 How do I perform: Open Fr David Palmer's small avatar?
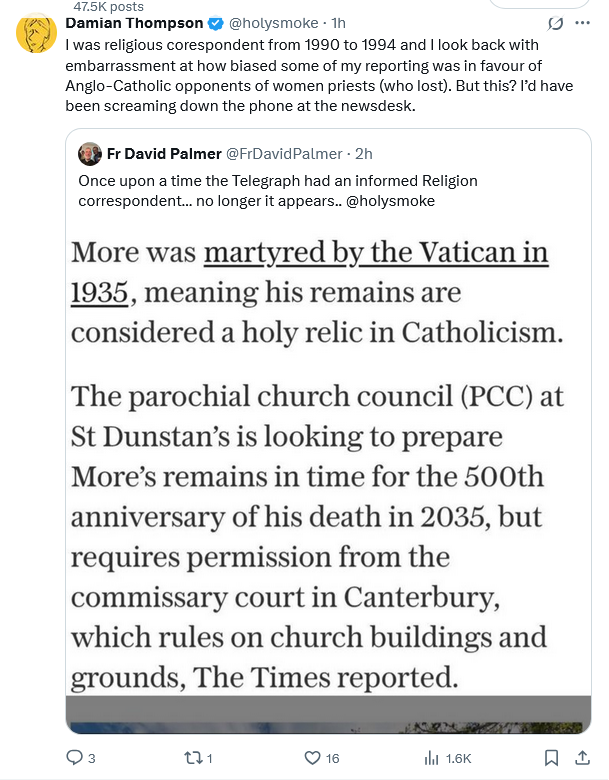(x=89, y=153)
